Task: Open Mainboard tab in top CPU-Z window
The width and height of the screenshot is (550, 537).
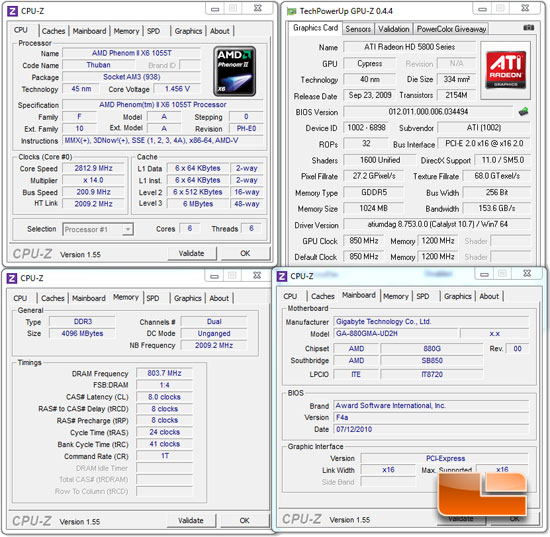Action: 89,31
